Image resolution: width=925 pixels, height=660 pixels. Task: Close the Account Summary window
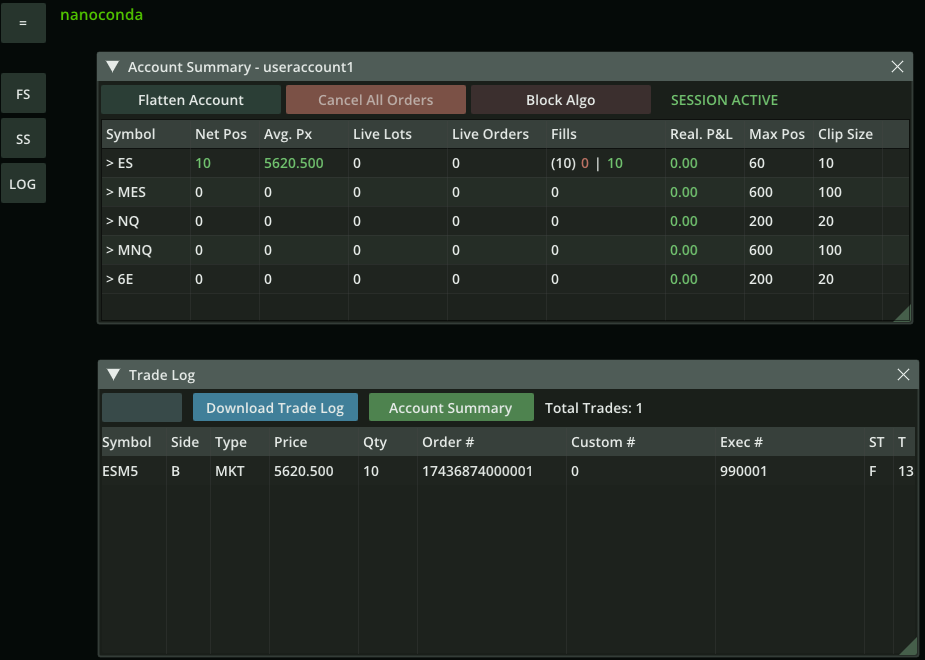tap(897, 67)
